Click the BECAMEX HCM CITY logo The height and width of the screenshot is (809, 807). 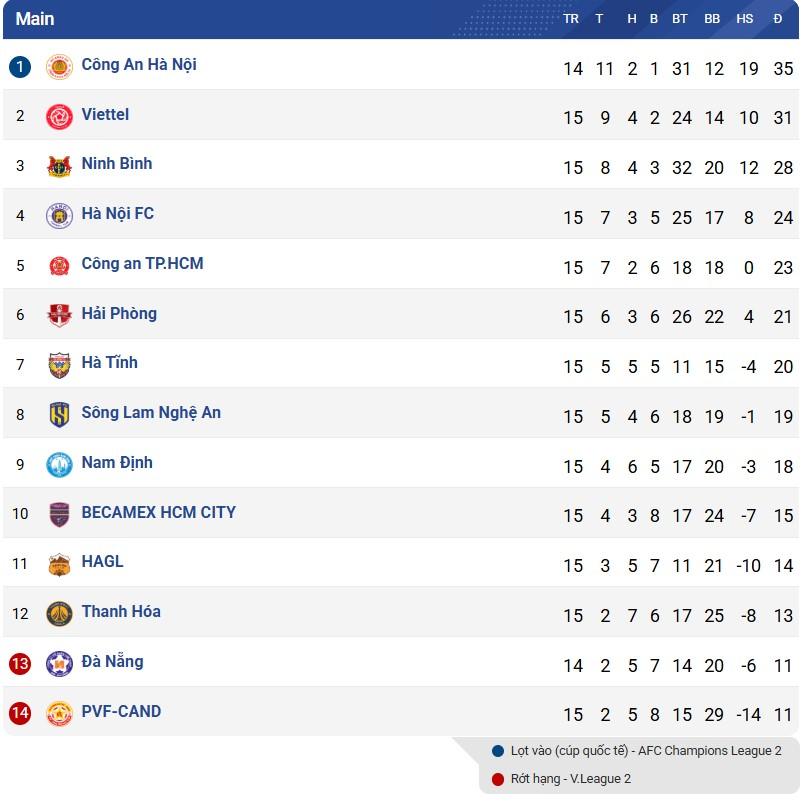click(x=59, y=515)
